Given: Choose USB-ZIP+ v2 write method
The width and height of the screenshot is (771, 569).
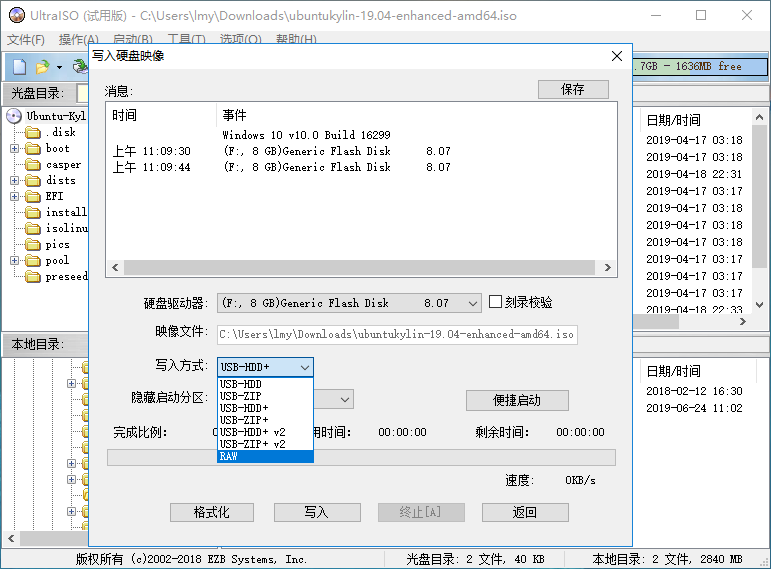Looking at the screenshot, I should (x=265, y=444).
